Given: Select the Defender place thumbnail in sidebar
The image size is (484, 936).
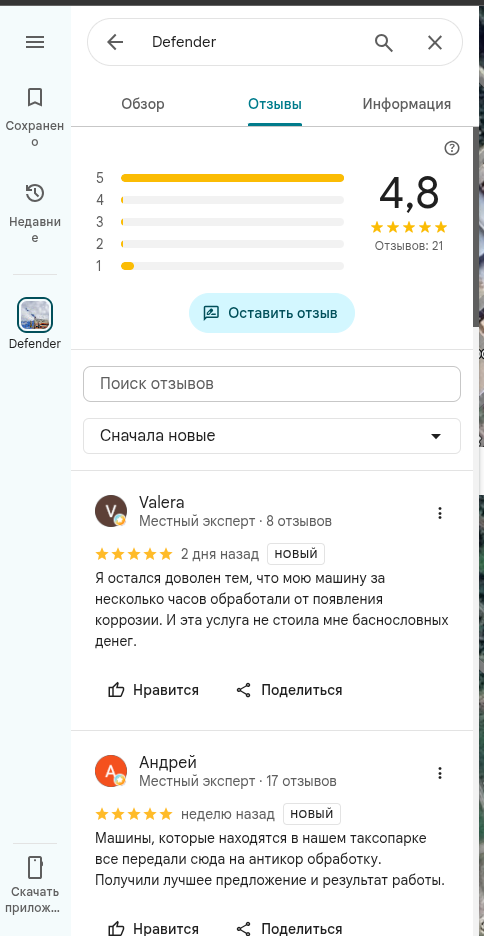Looking at the screenshot, I should tap(35, 315).
